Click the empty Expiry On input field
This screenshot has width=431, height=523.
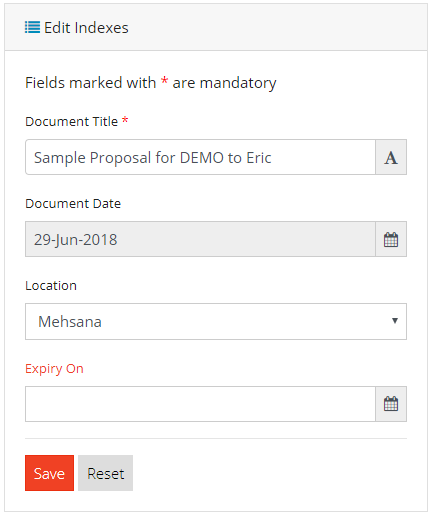(x=200, y=404)
